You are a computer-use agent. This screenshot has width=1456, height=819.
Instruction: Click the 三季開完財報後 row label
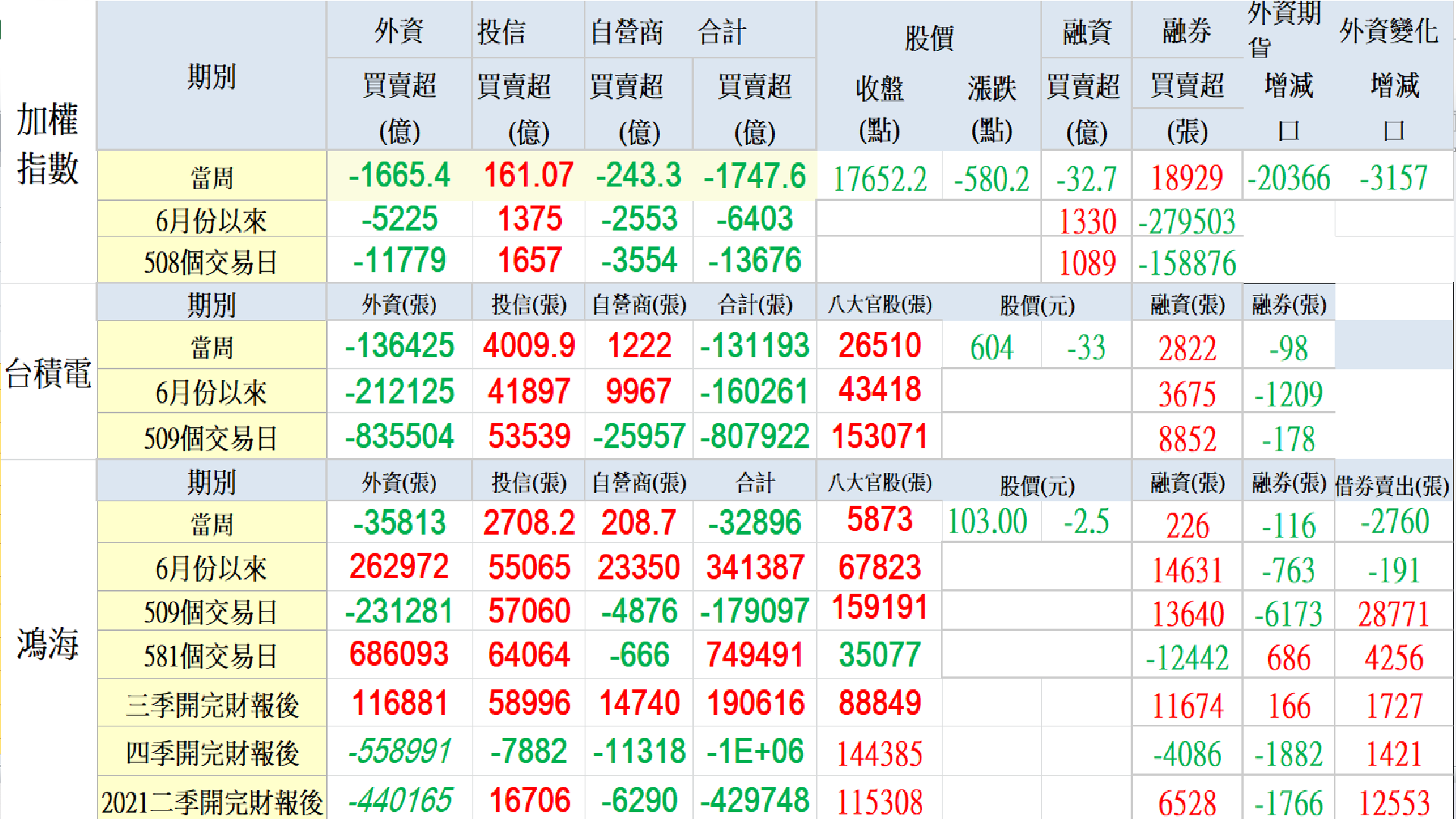212,705
